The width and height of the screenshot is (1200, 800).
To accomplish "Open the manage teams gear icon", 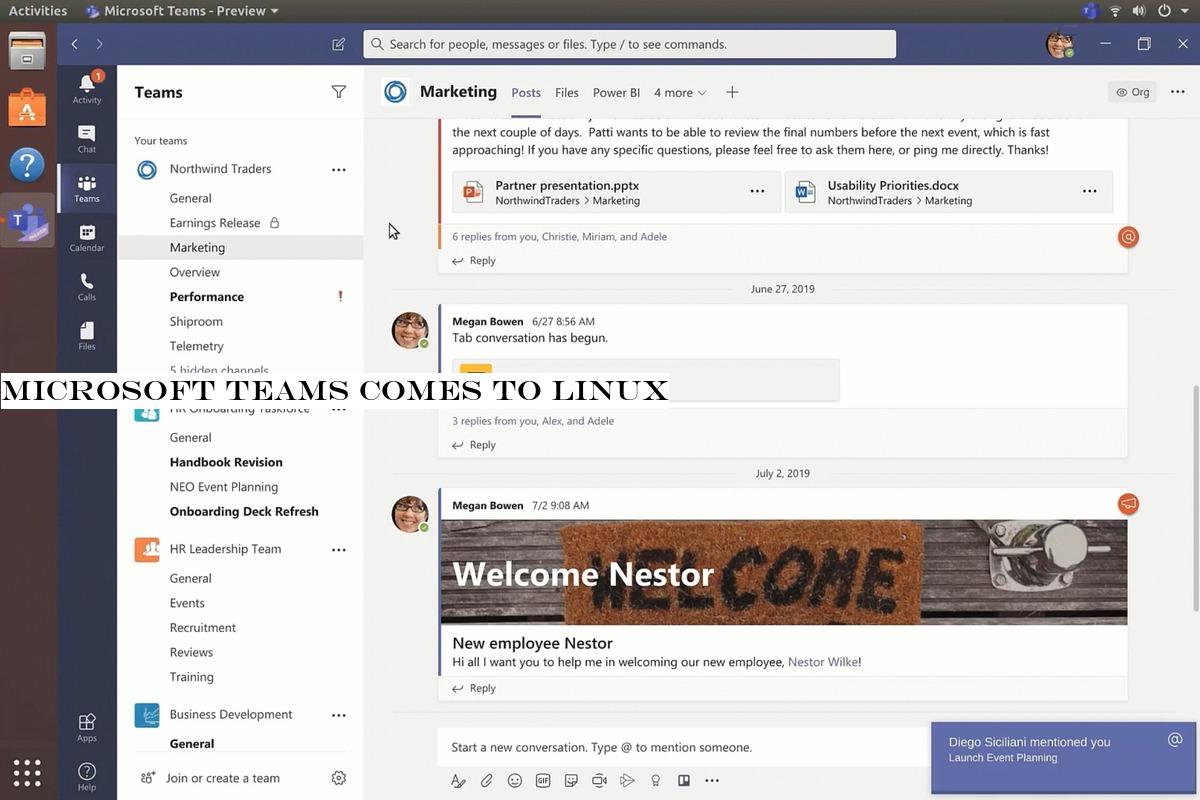I will pyautogui.click(x=339, y=778).
